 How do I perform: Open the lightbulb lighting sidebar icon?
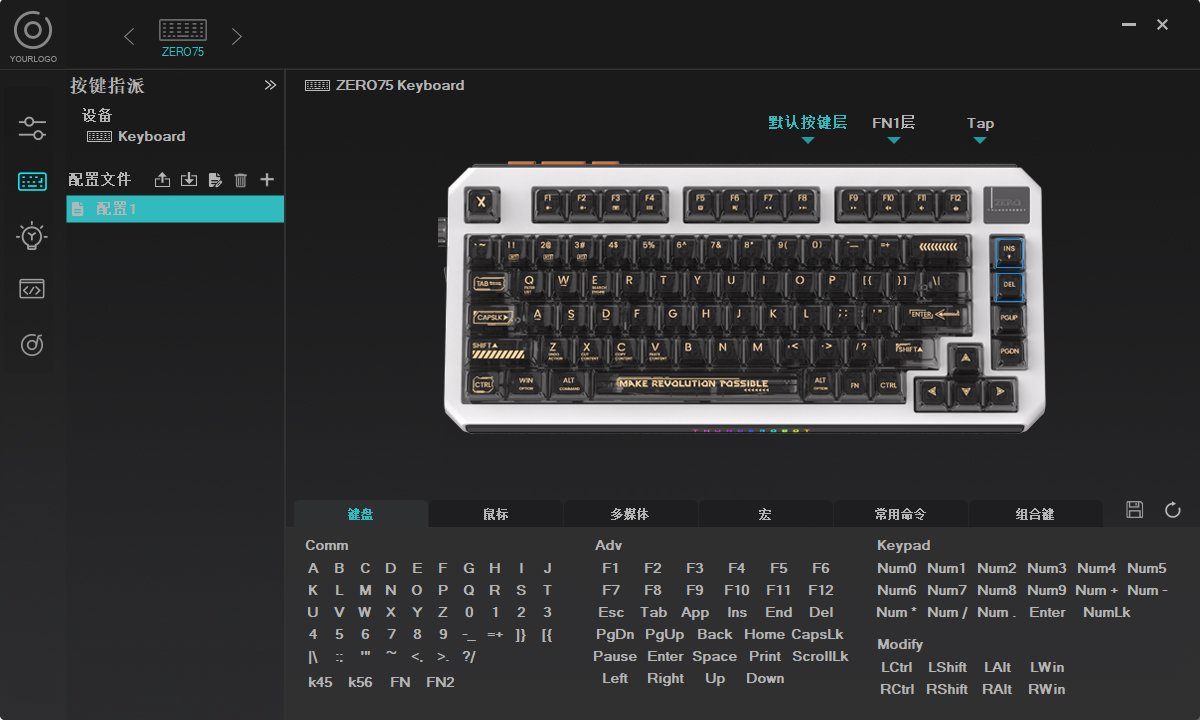pyautogui.click(x=32, y=236)
